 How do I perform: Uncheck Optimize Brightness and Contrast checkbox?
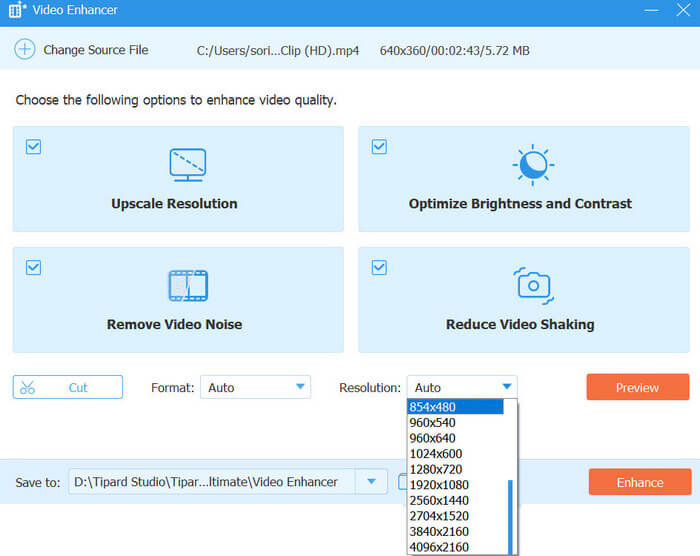pyautogui.click(x=379, y=147)
